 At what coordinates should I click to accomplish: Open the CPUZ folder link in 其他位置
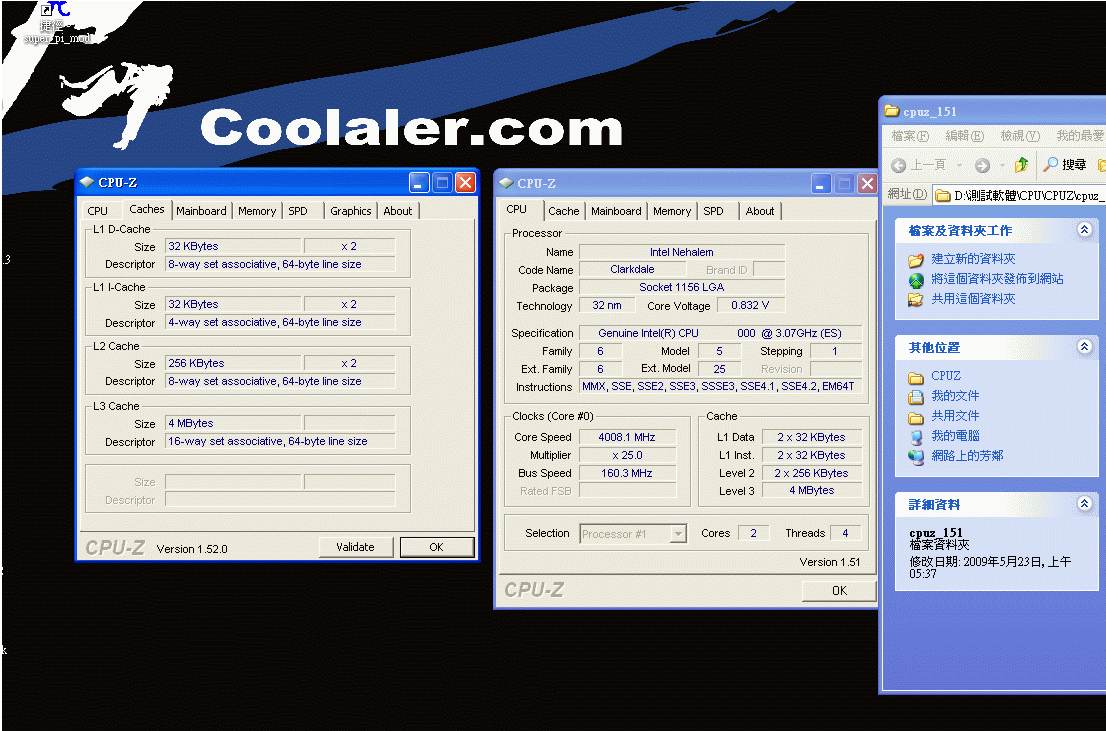pyautogui.click(x=945, y=376)
